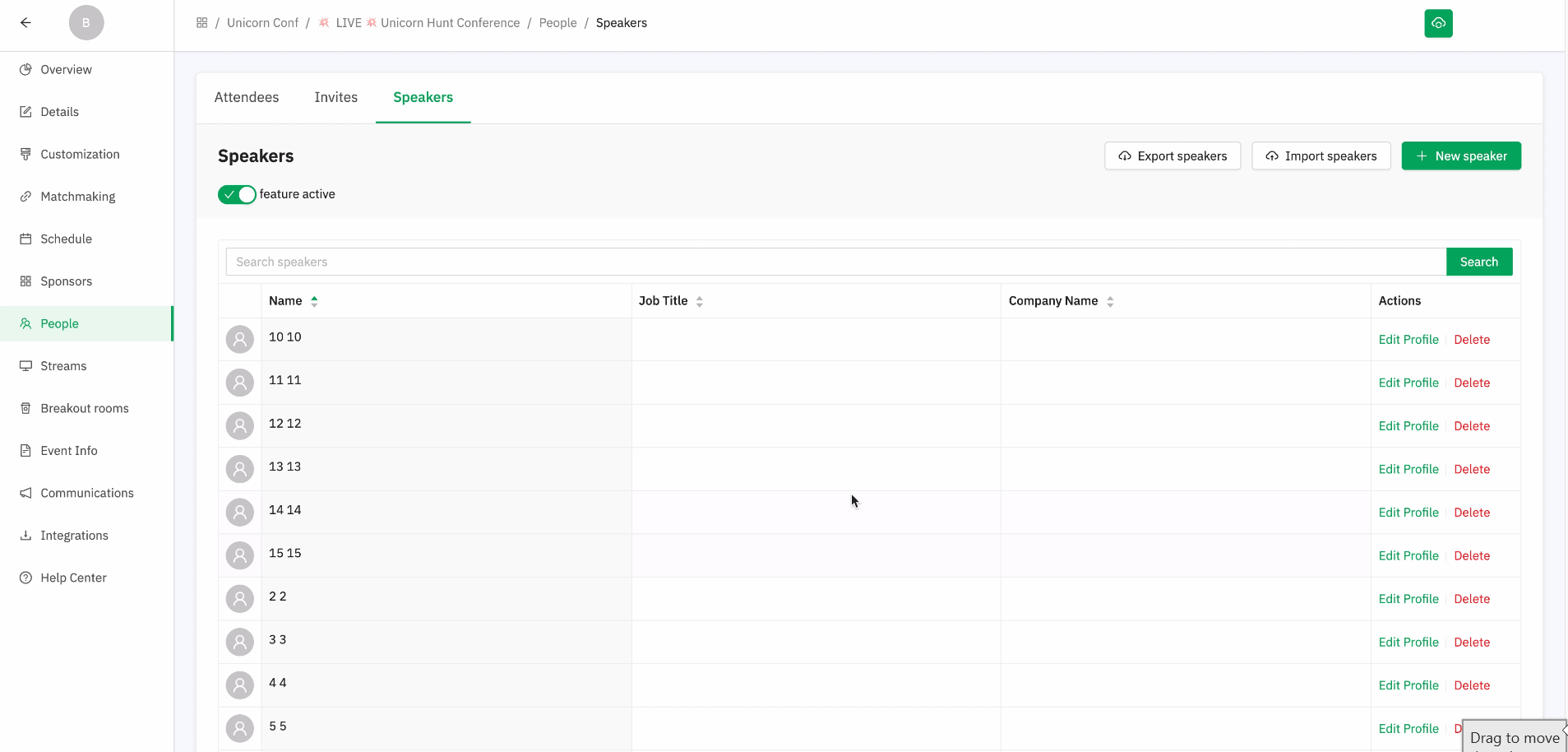
Task: Click the back arrow in the top bar
Action: point(25,23)
